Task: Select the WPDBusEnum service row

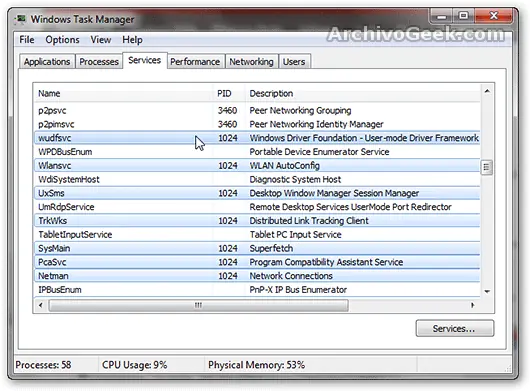Action: tap(257, 152)
